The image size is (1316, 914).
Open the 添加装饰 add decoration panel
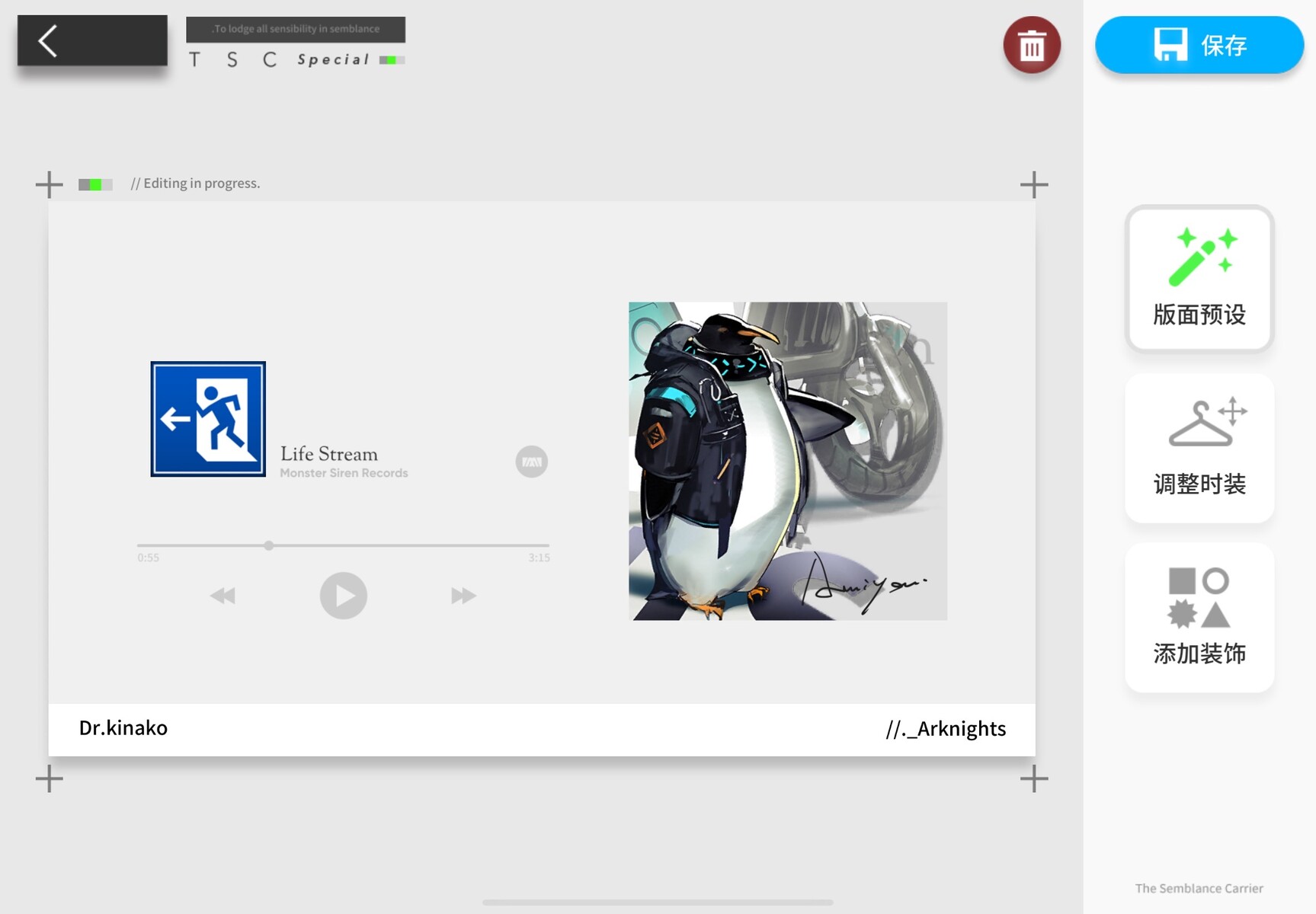point(1199,617)
